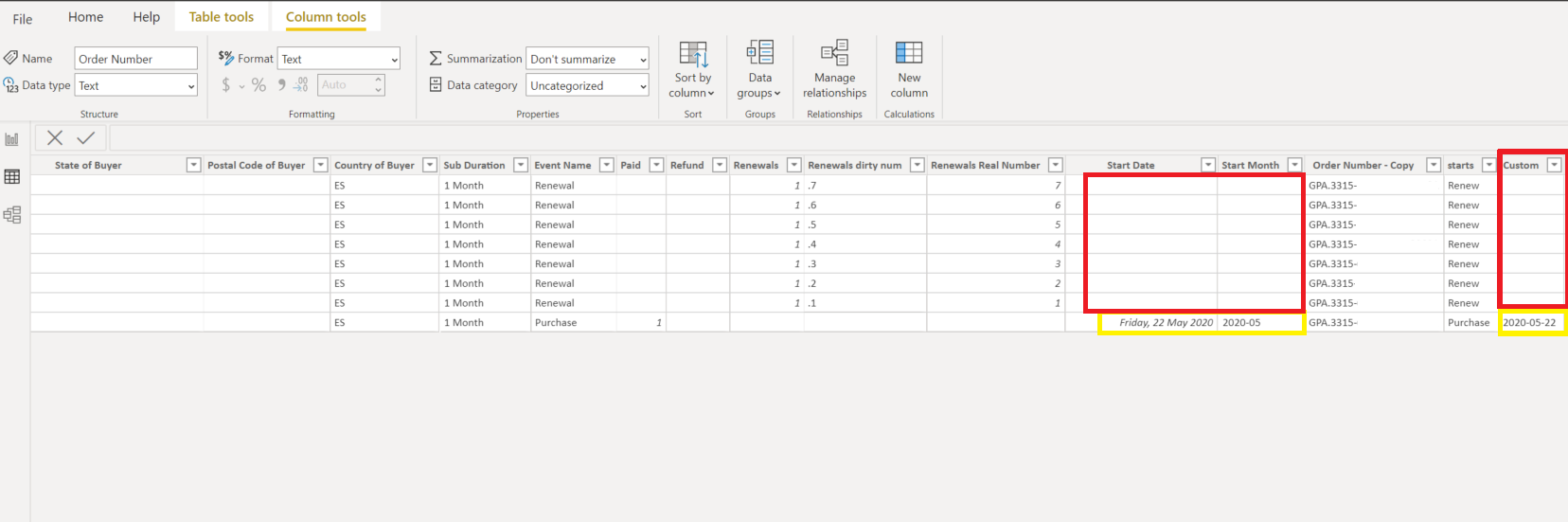
Task: Select the Custom column header
Action: tap(1522, 165)
